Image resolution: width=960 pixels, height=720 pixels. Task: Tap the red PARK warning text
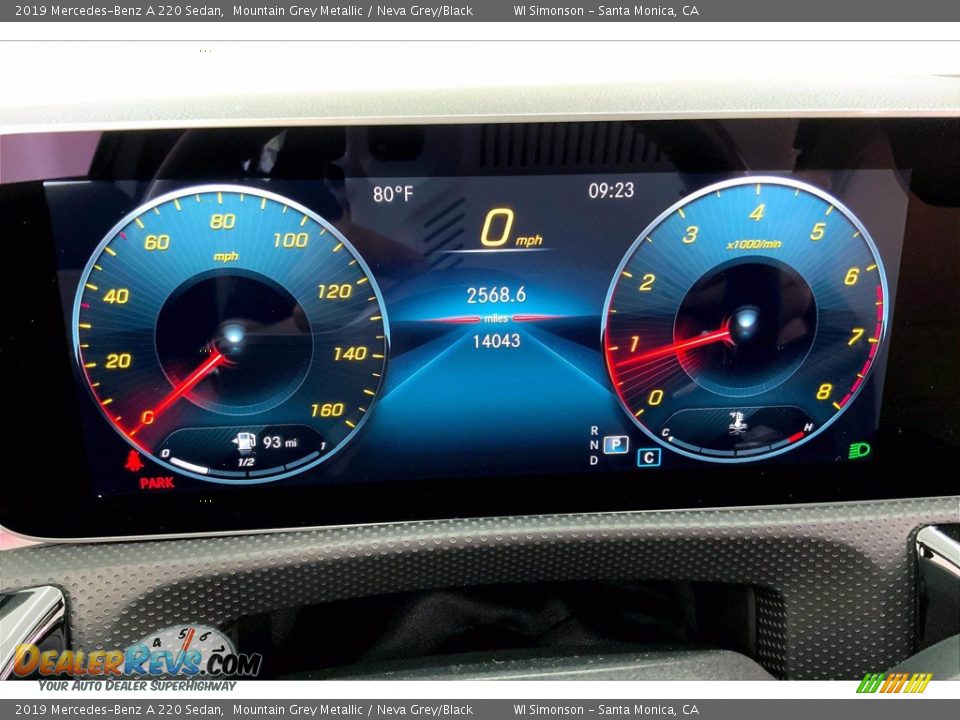tap(157, 482)
